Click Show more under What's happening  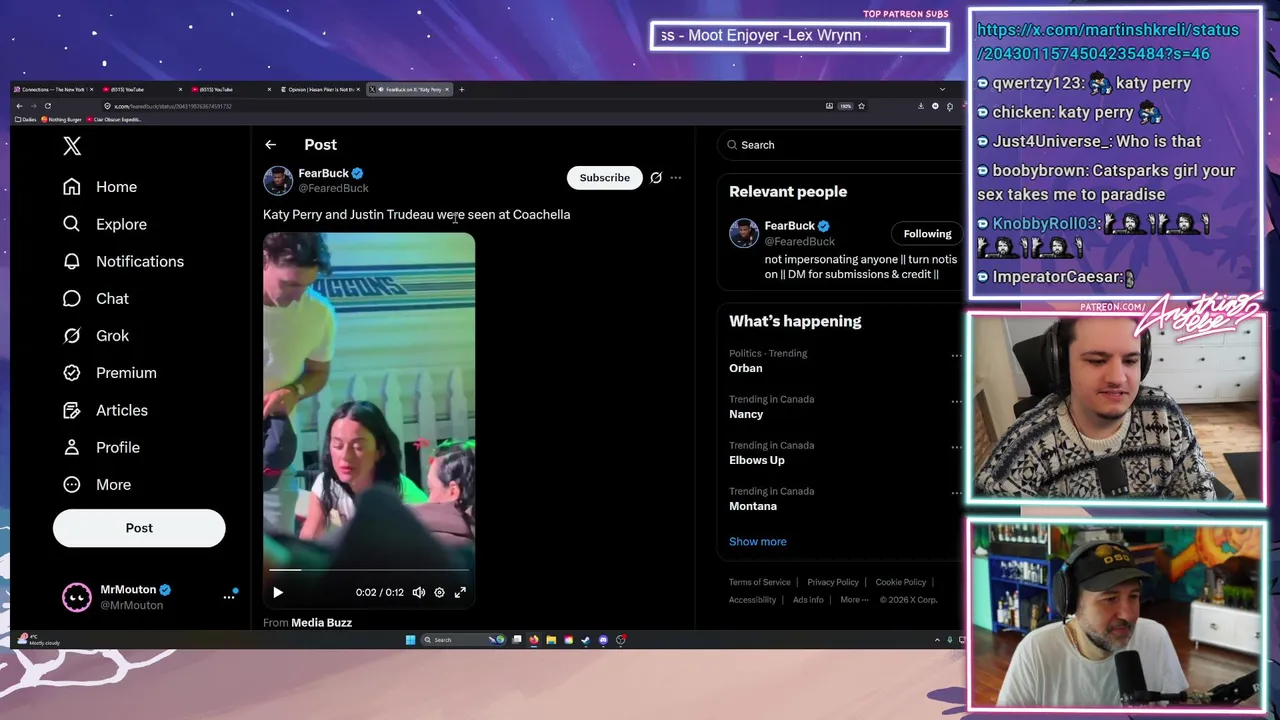coord(758,541)
